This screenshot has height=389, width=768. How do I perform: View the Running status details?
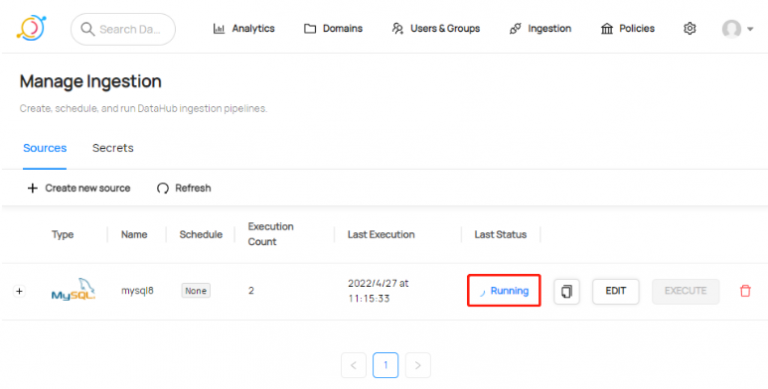(x=504, y=291)
